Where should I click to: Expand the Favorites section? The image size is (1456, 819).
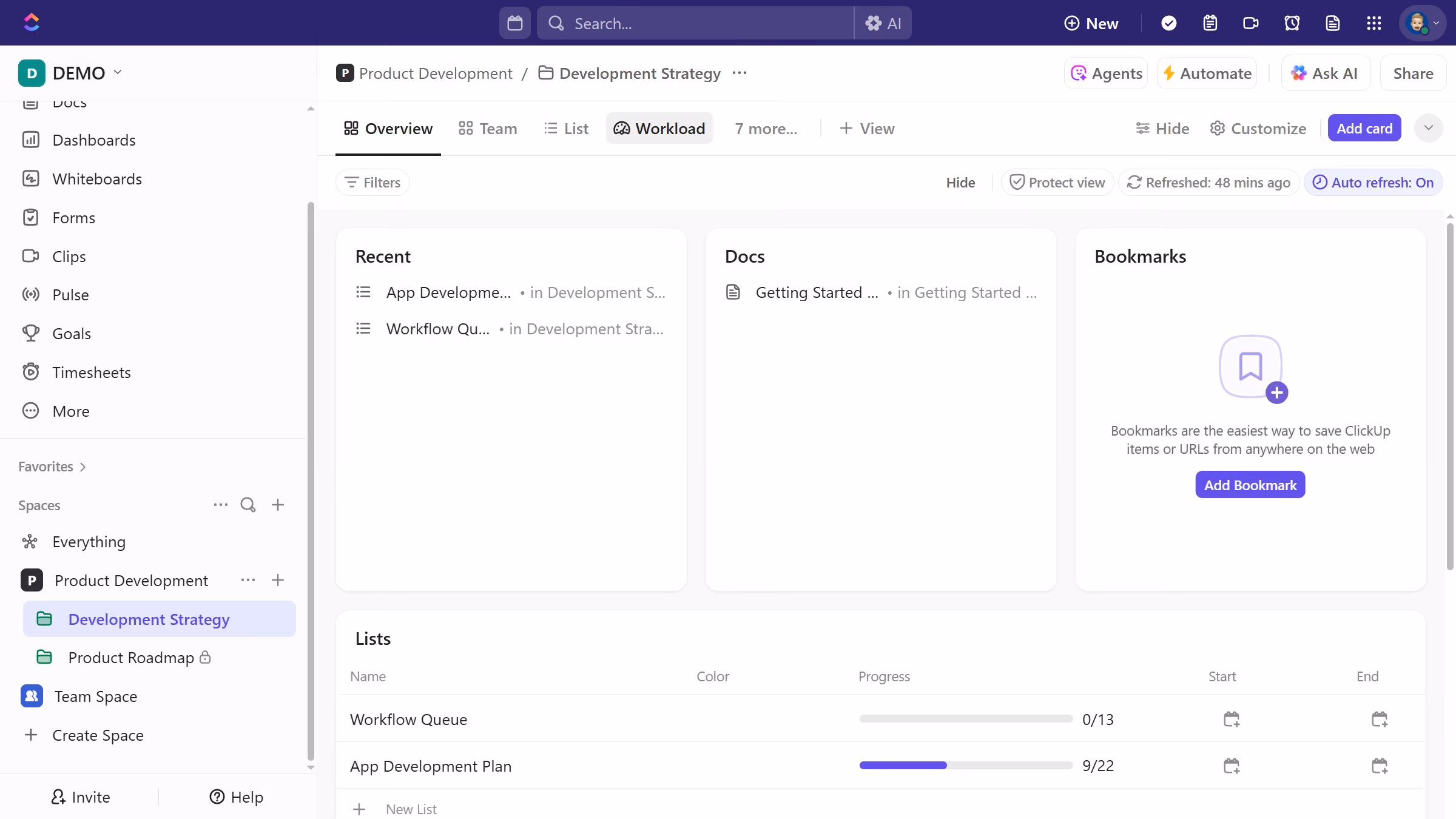(52, 467)
